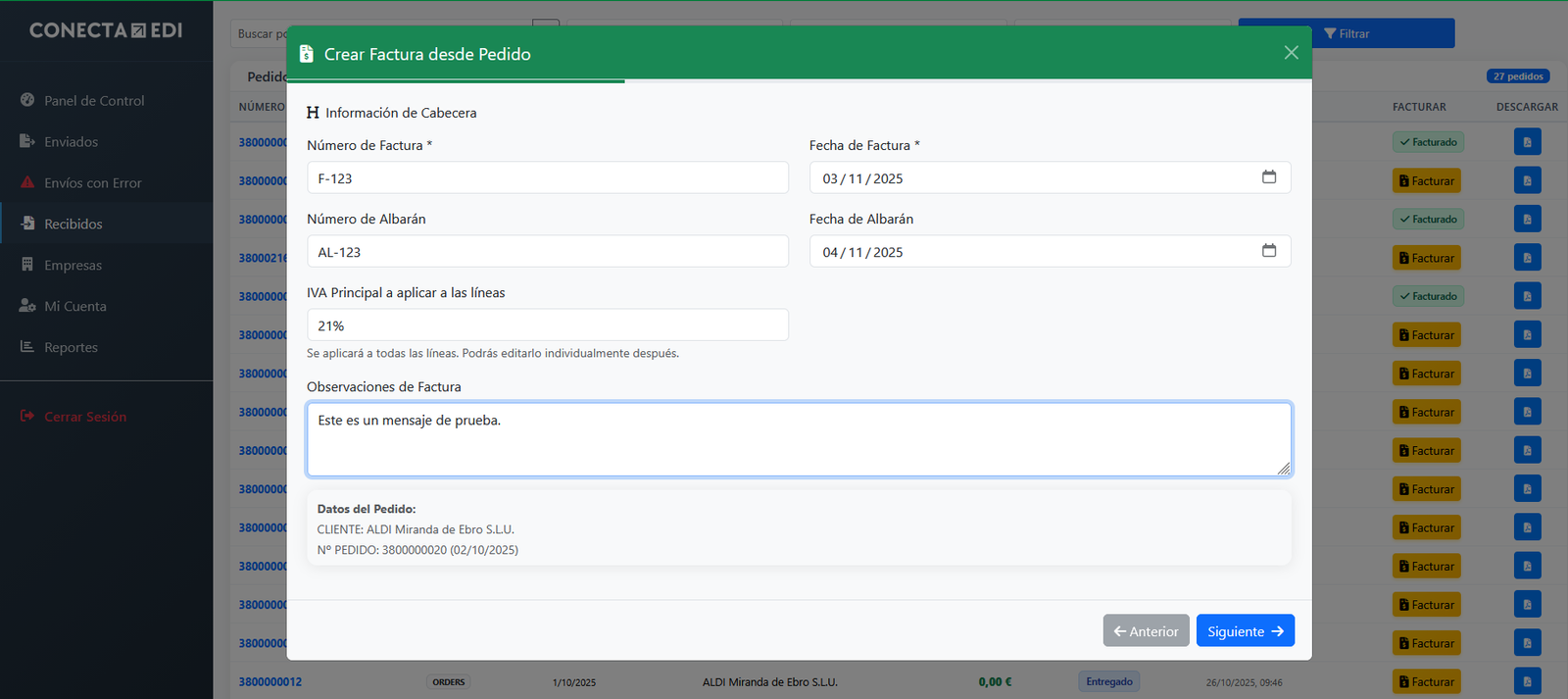
Task: Open the IVA Principal 21% field
Action: coord(547,325)
